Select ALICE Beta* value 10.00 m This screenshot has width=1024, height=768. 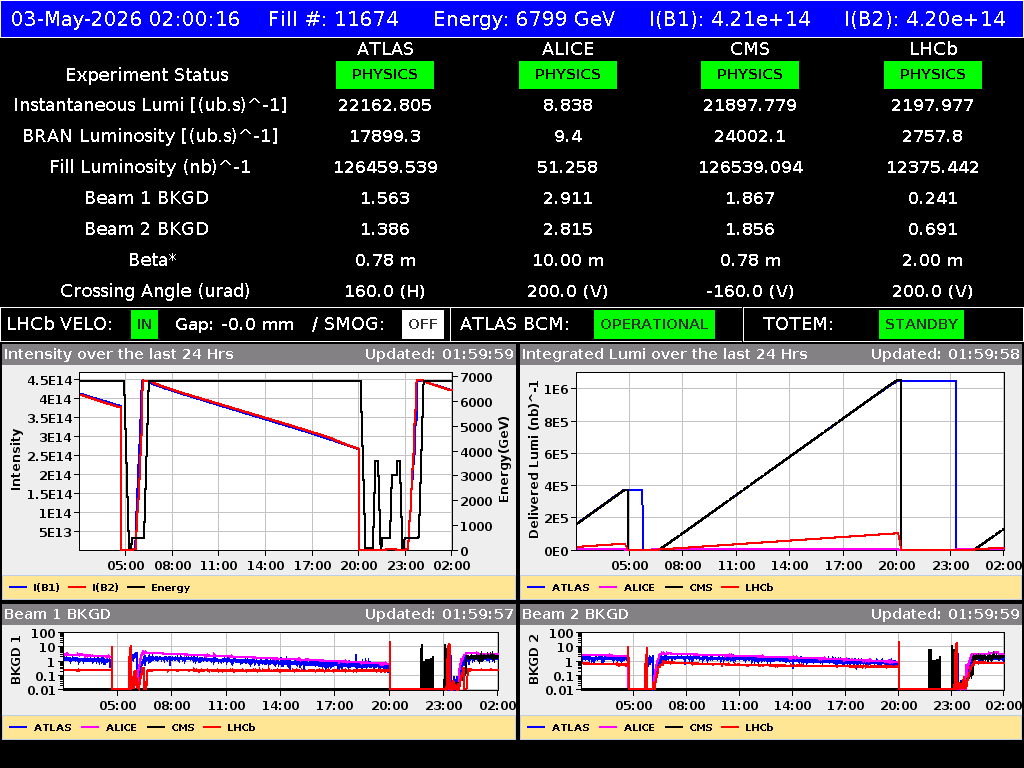(x=568, y=260)
